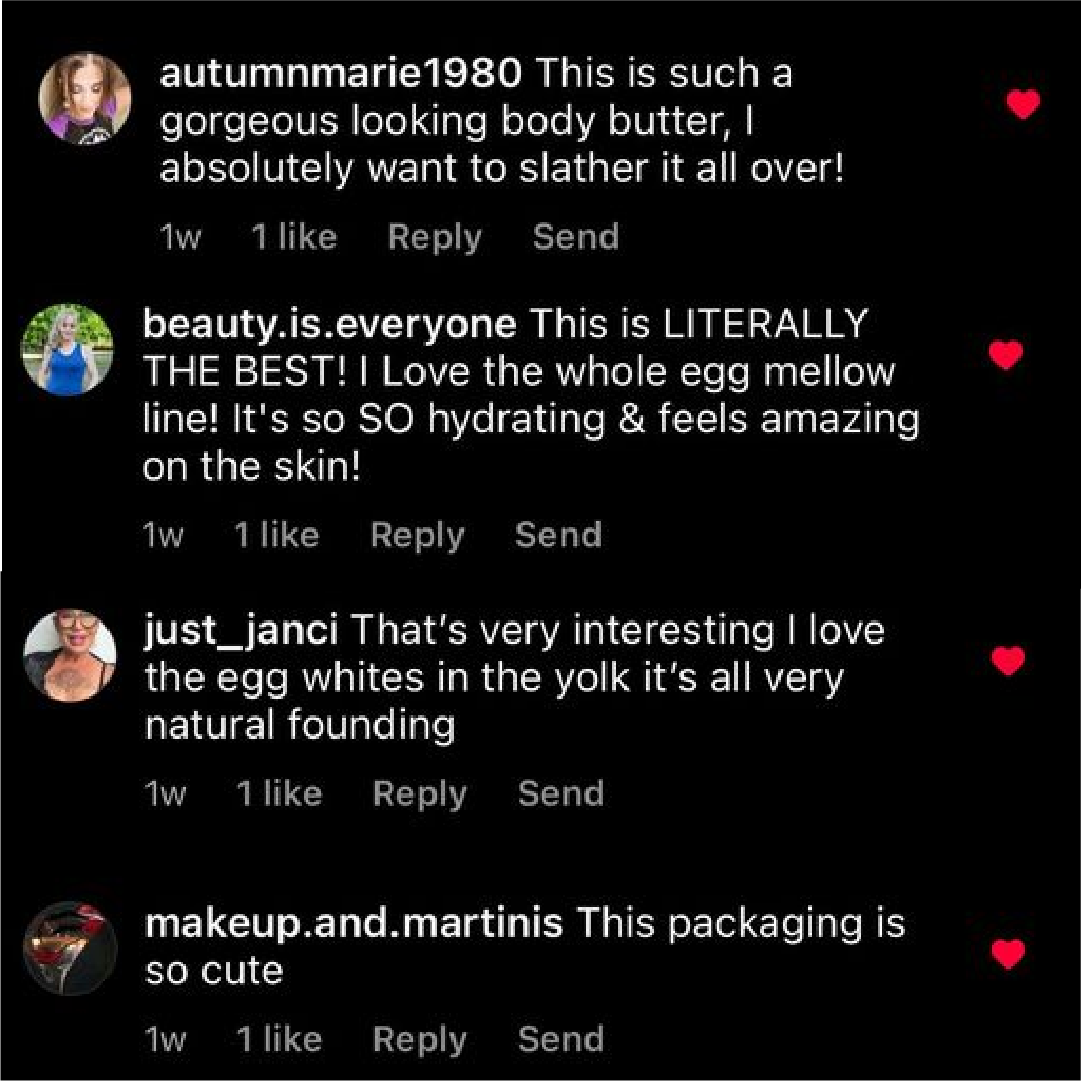
Task: View likes on just_janci's comment
Action: point(279,794)
